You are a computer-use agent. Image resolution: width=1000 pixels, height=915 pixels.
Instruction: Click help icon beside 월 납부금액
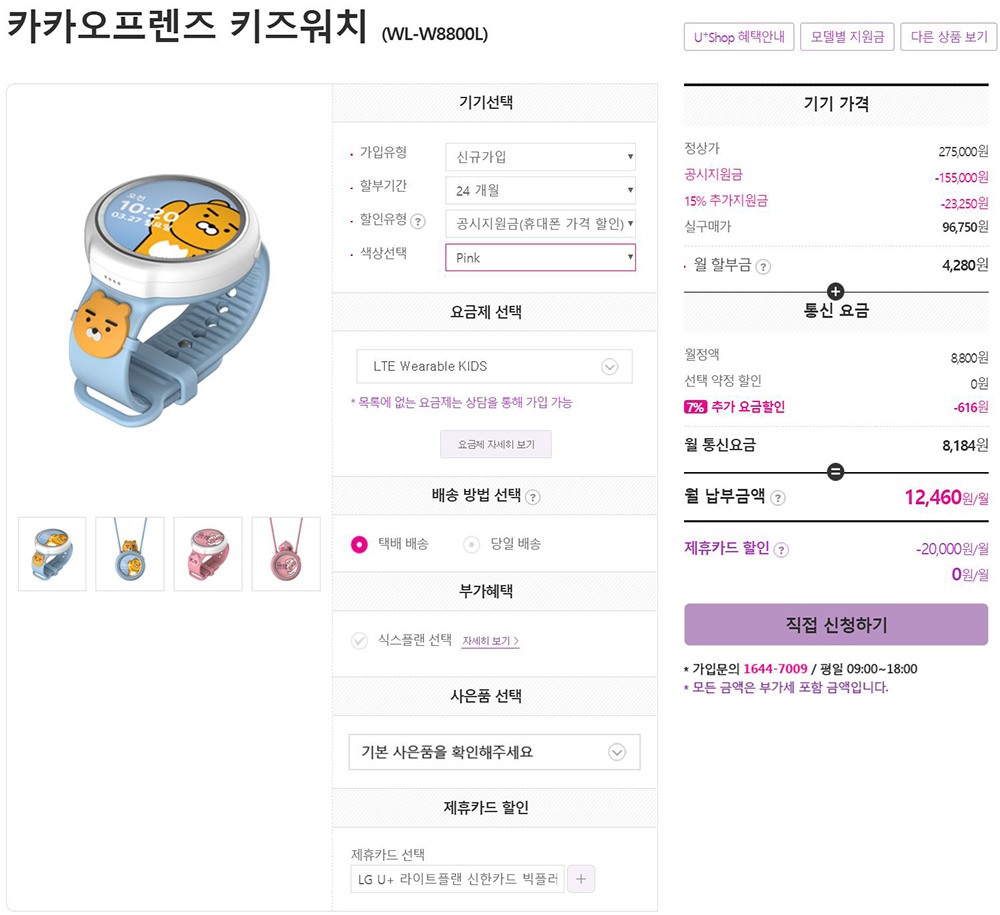(x=777, y=497)
